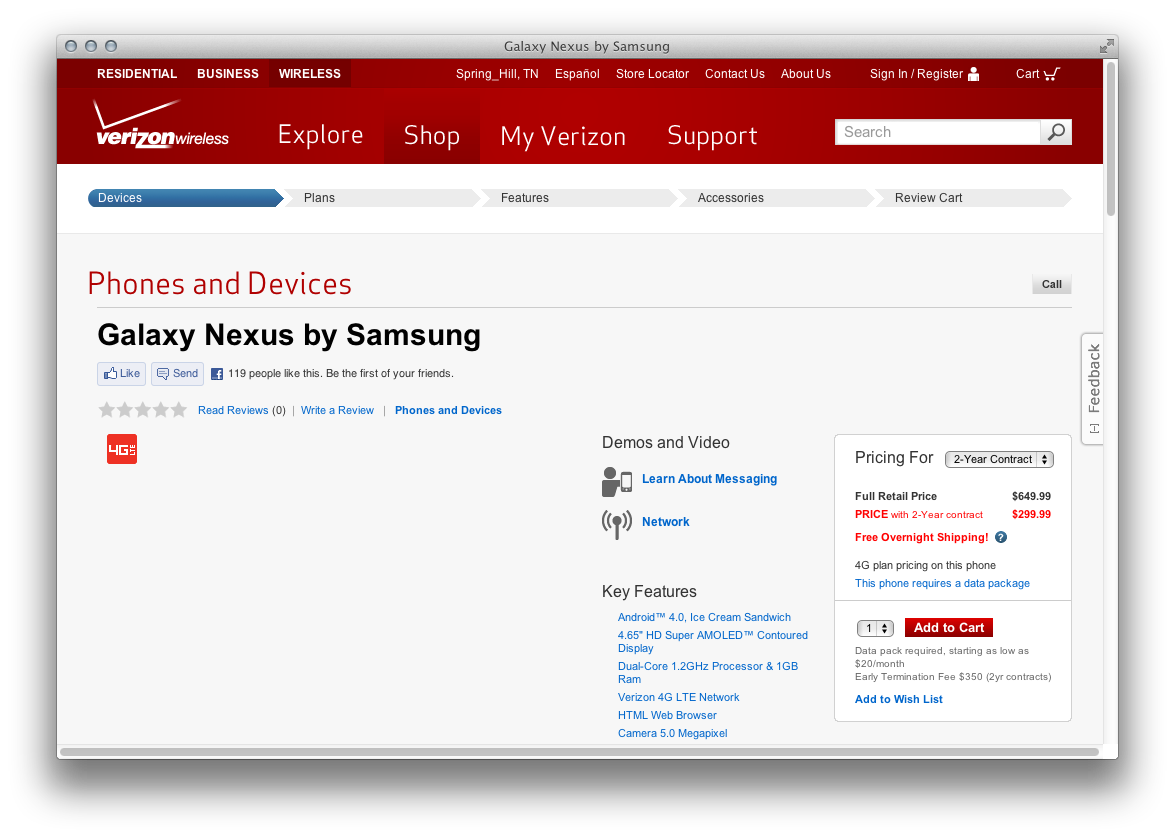This screenshot has height=838, width=1175.
Task: Open the quantity selector dropdown
Action: coord(875,628)
